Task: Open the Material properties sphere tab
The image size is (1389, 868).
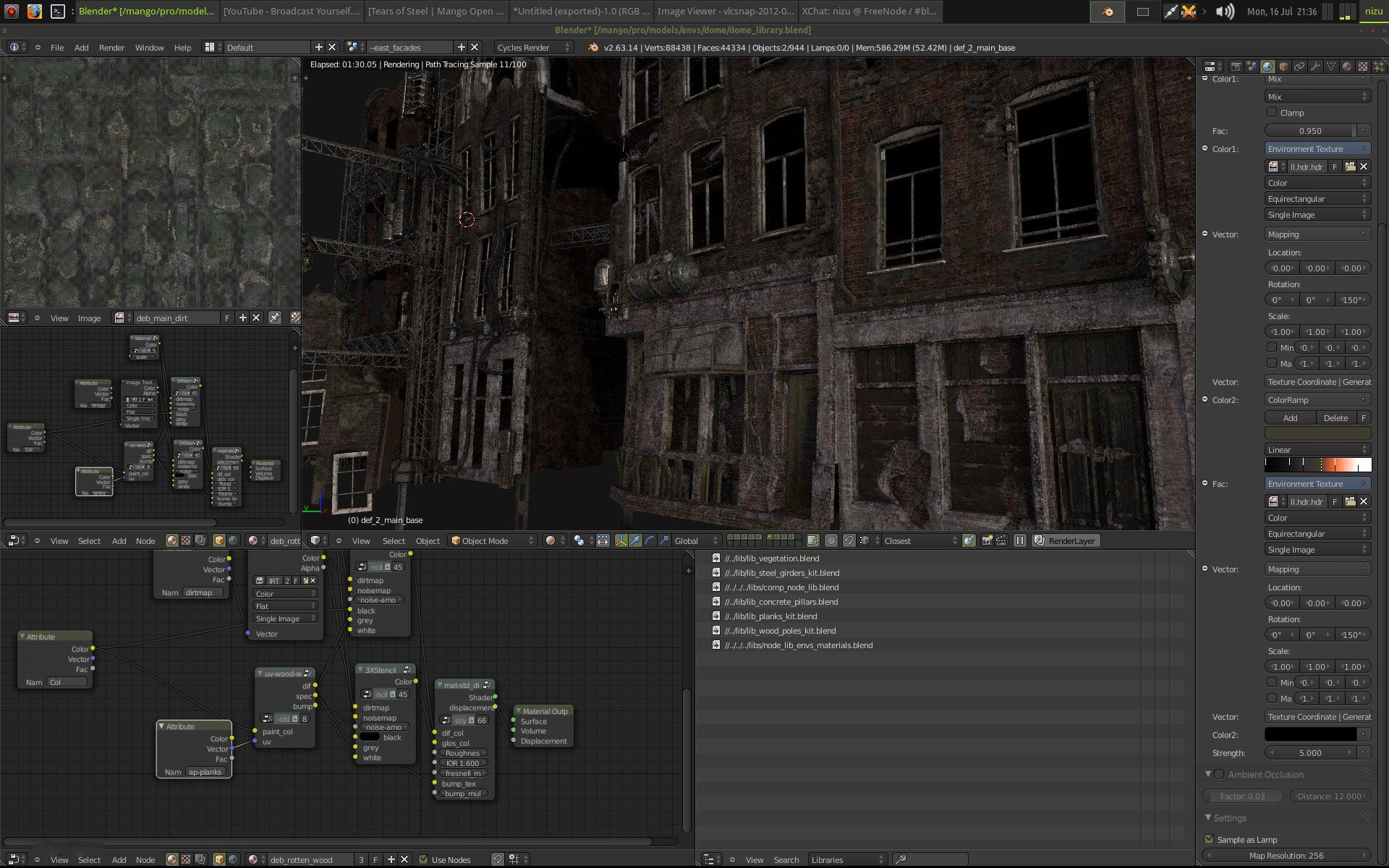Action: pyautogui.click(x=1347, y=67)
